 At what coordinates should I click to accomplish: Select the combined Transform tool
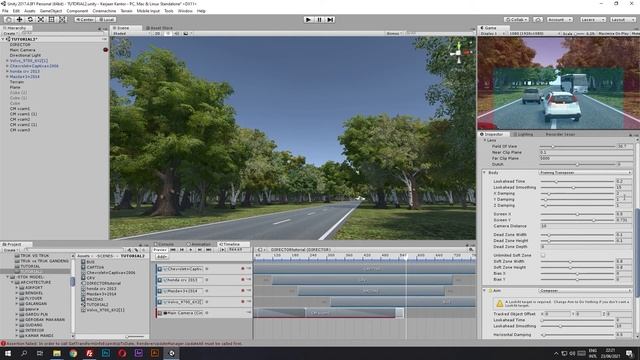pyautogui.click(x=62, y=19)
